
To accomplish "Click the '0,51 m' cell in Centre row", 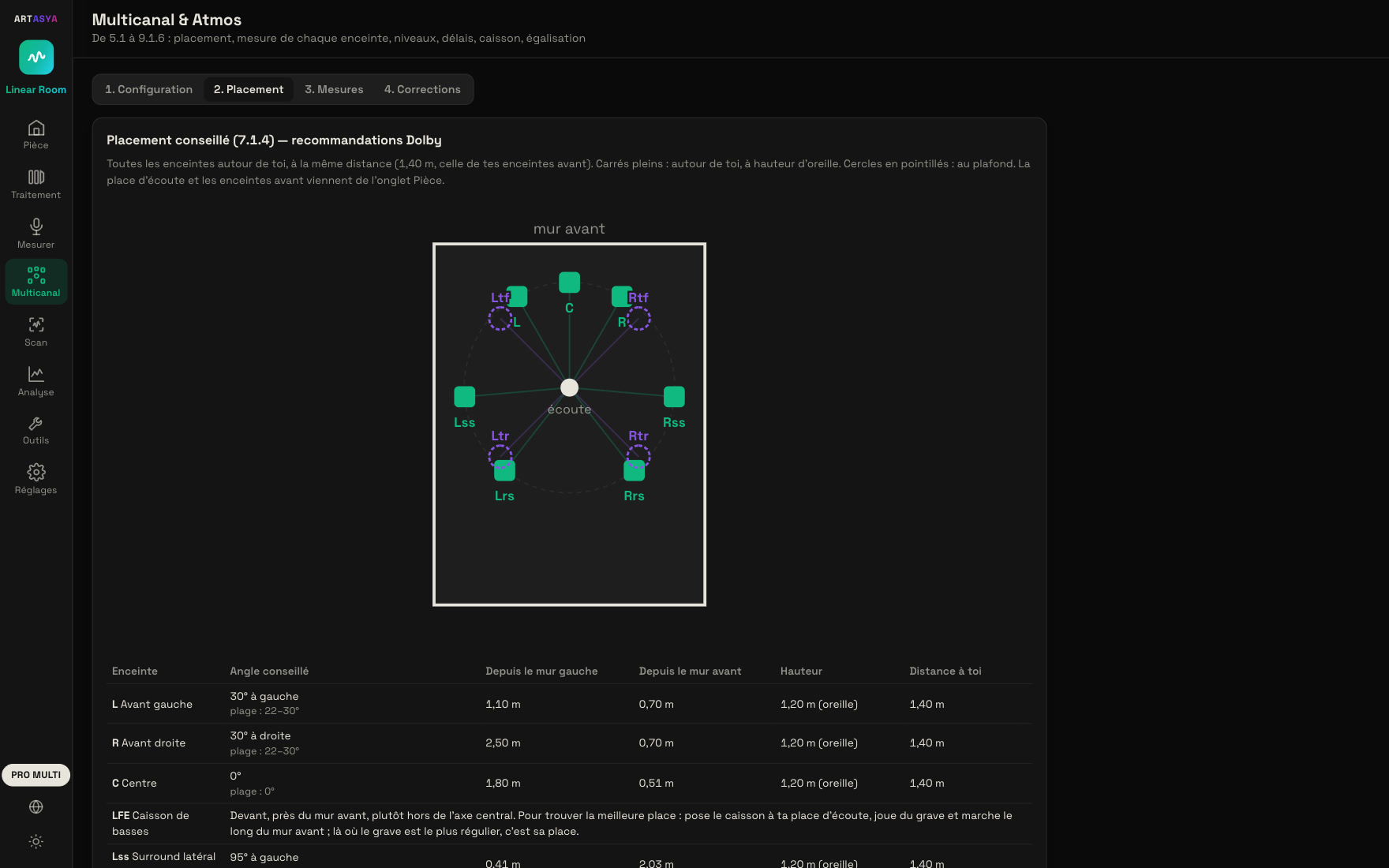I will 656,783.
